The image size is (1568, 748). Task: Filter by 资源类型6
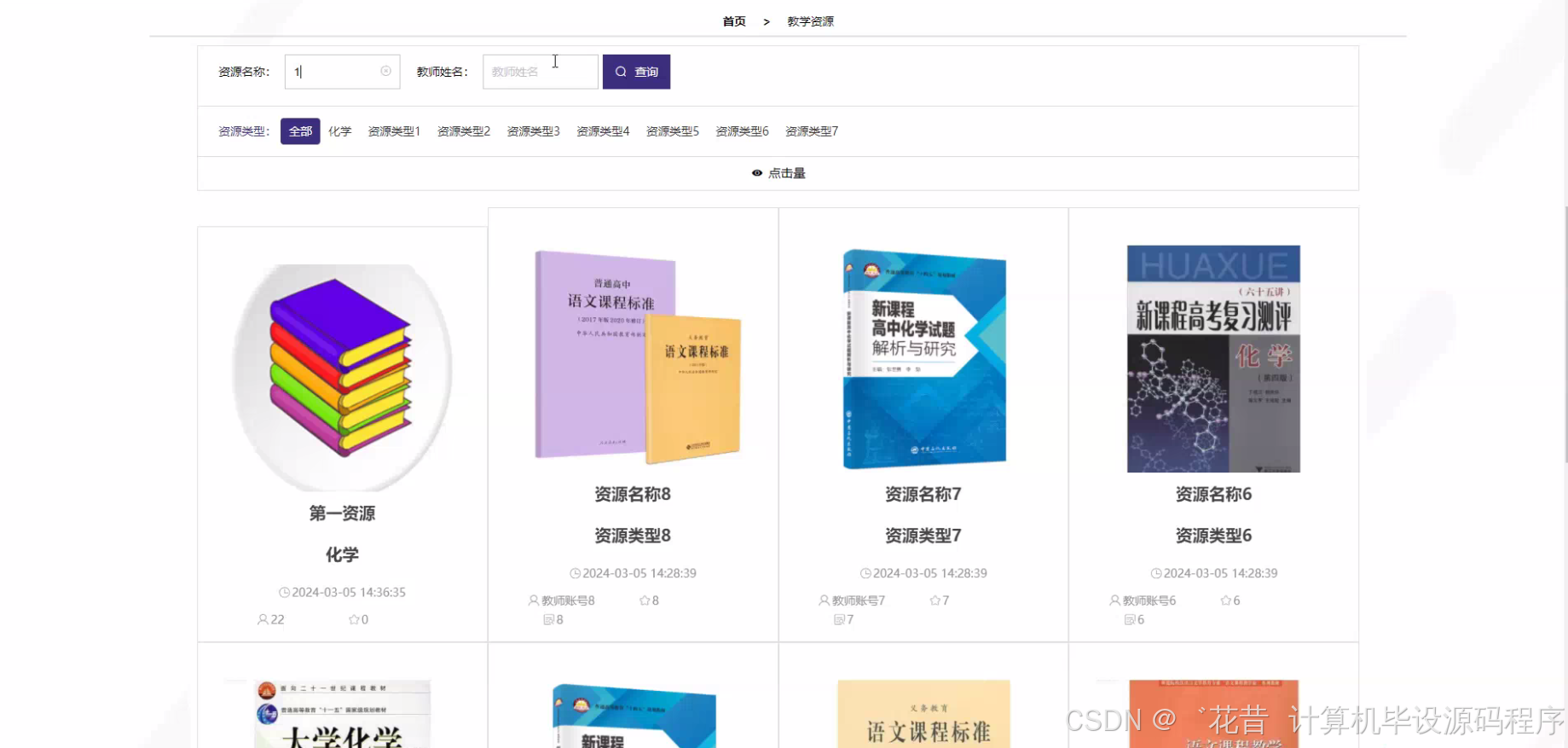point(742,131)
